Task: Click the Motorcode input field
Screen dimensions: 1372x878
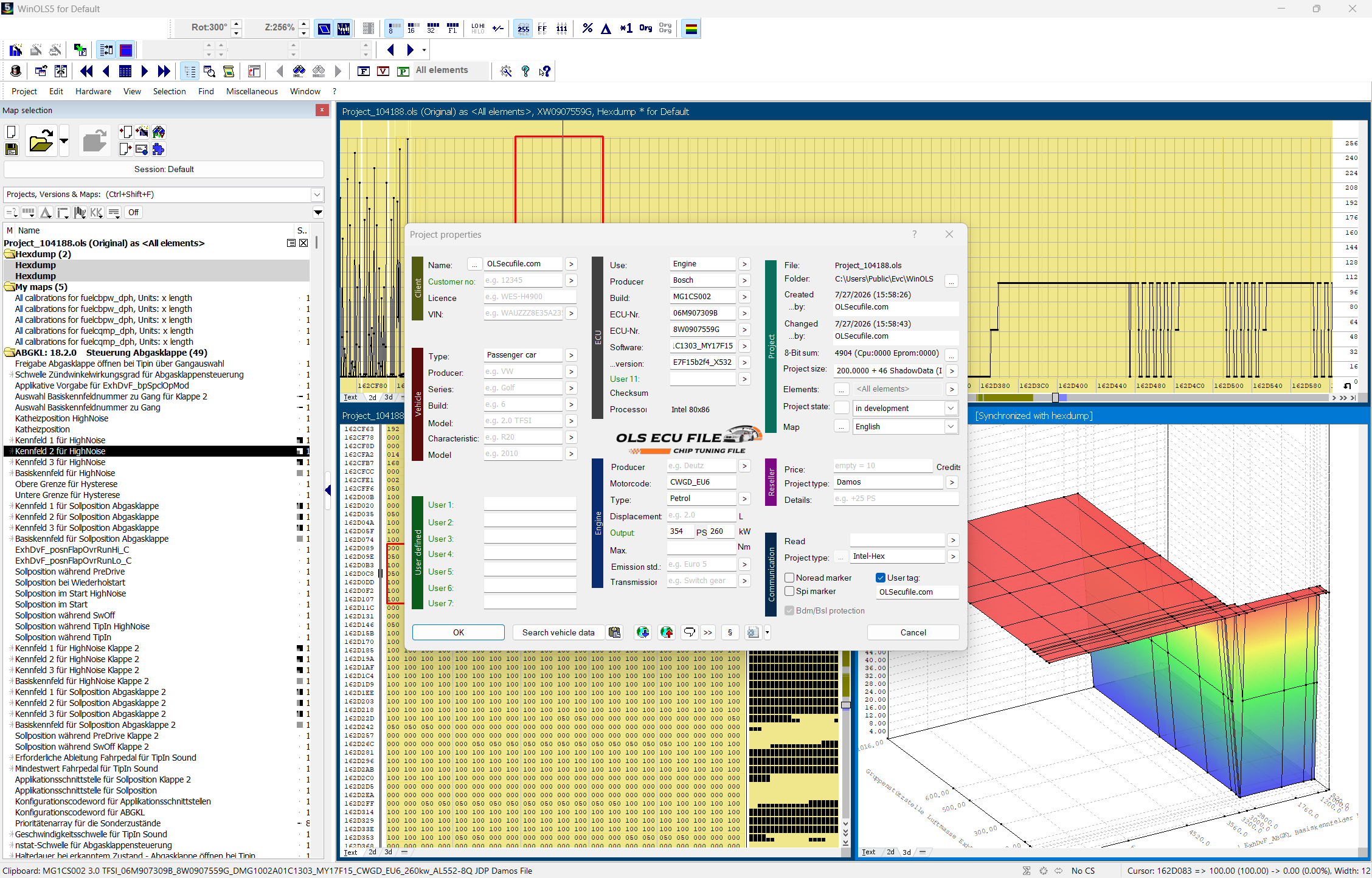Action: point(702,482)
